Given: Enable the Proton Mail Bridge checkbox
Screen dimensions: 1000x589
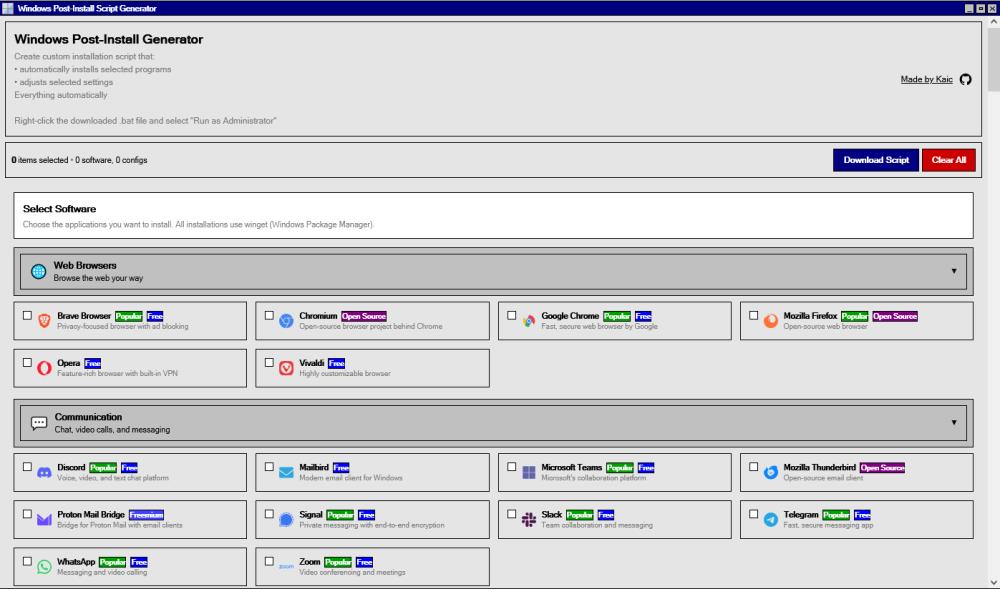Looking at the screenshot, I should point(27,514).
